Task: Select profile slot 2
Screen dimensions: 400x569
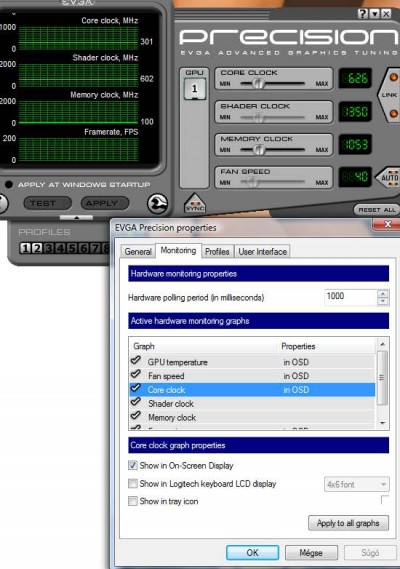Action: (37, 248)
